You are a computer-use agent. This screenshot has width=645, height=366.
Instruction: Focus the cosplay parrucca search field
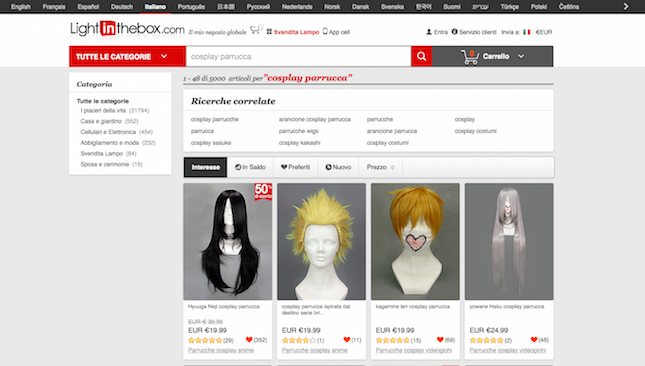tap(299, 56)
